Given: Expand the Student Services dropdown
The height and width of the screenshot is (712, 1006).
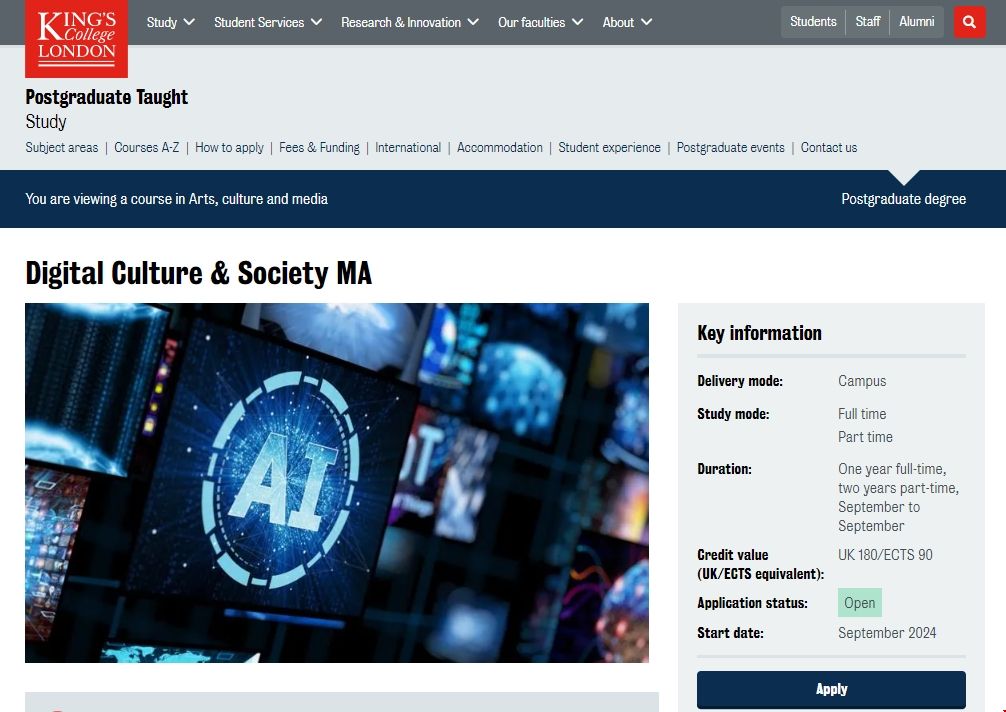Looking at the screenshot, I should pyautogui.click(x=268, y=22).
